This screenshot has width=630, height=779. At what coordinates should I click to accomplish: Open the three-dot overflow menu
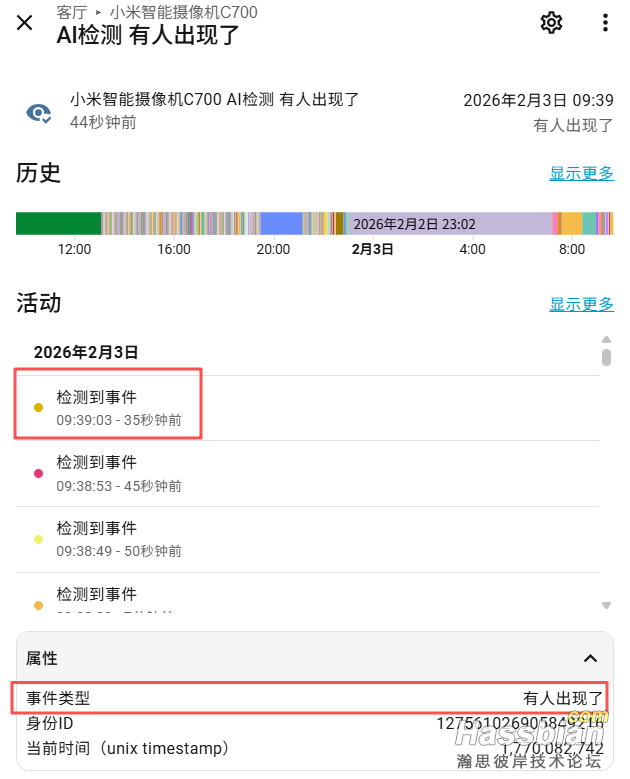(605, 23)
